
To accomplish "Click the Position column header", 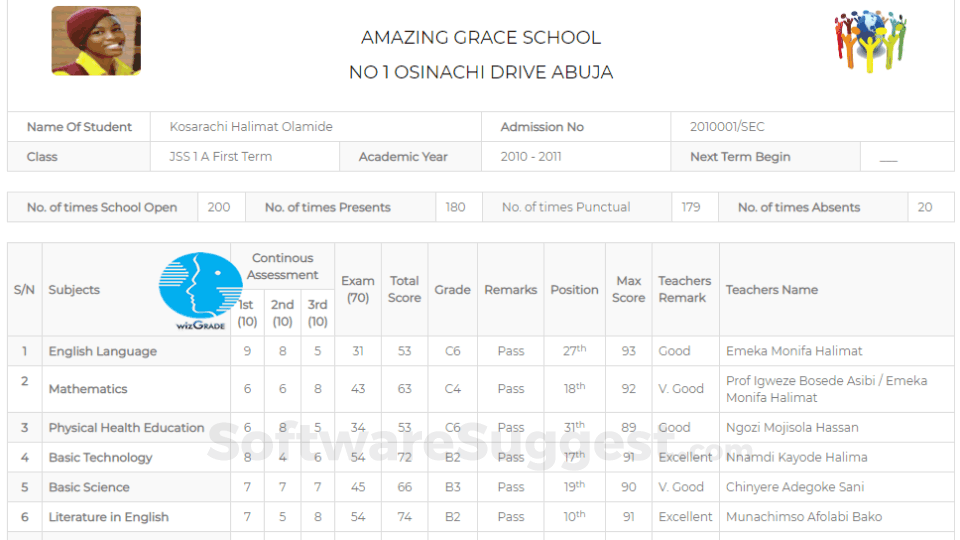I will 574,290.
